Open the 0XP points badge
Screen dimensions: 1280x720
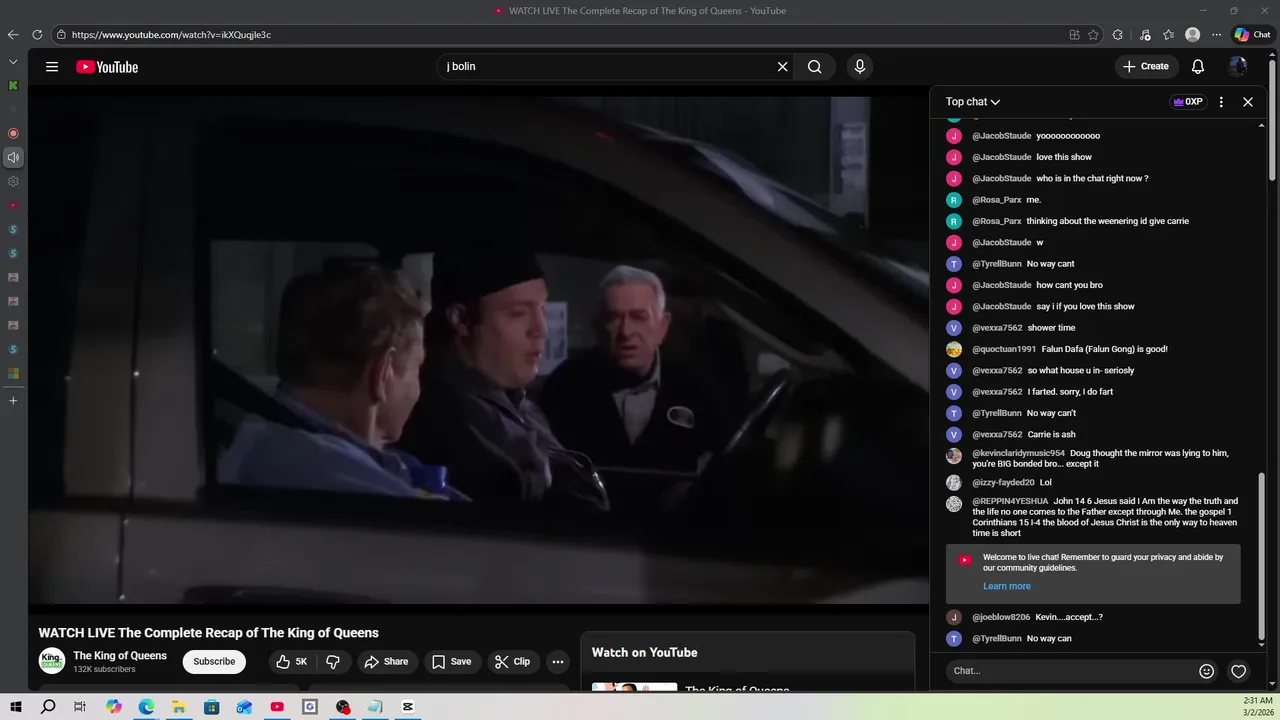(1188, 102)
